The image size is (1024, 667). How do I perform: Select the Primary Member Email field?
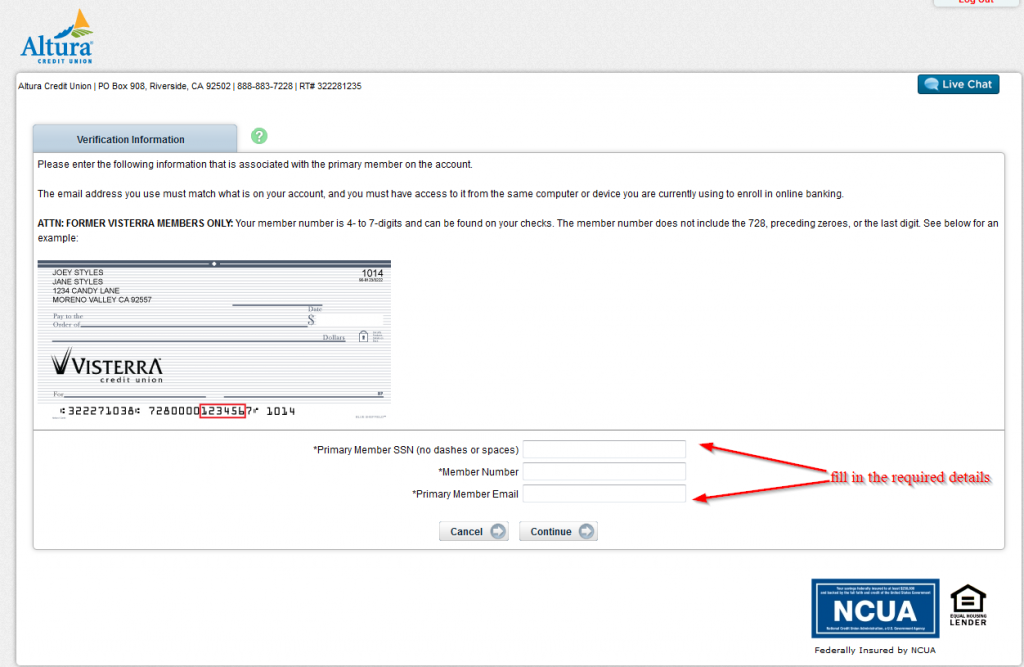point(604,494)
